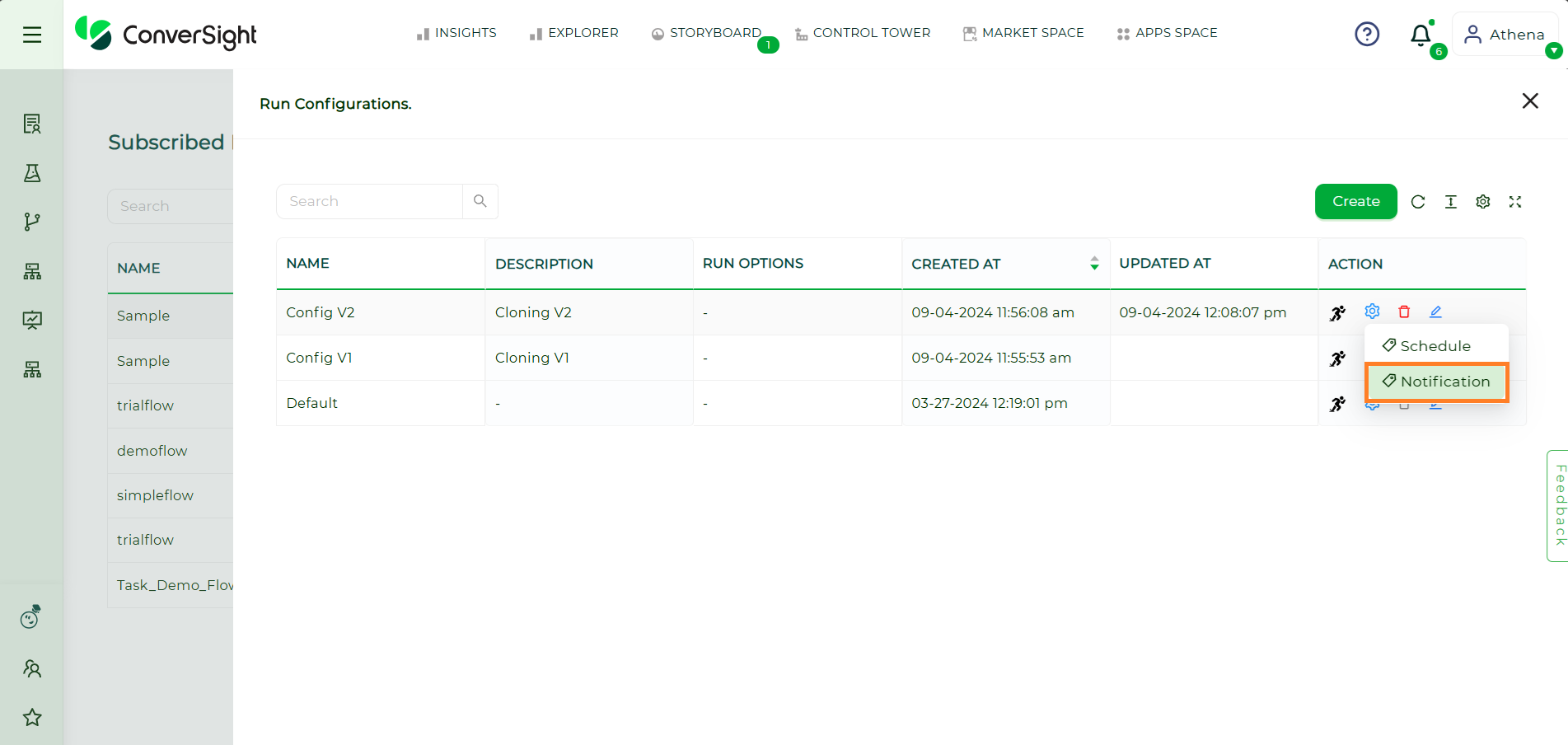The height and width of the screenshot is (745, 1568).
Task: Open the help question mark icon
Action: tap(1367, 34)
